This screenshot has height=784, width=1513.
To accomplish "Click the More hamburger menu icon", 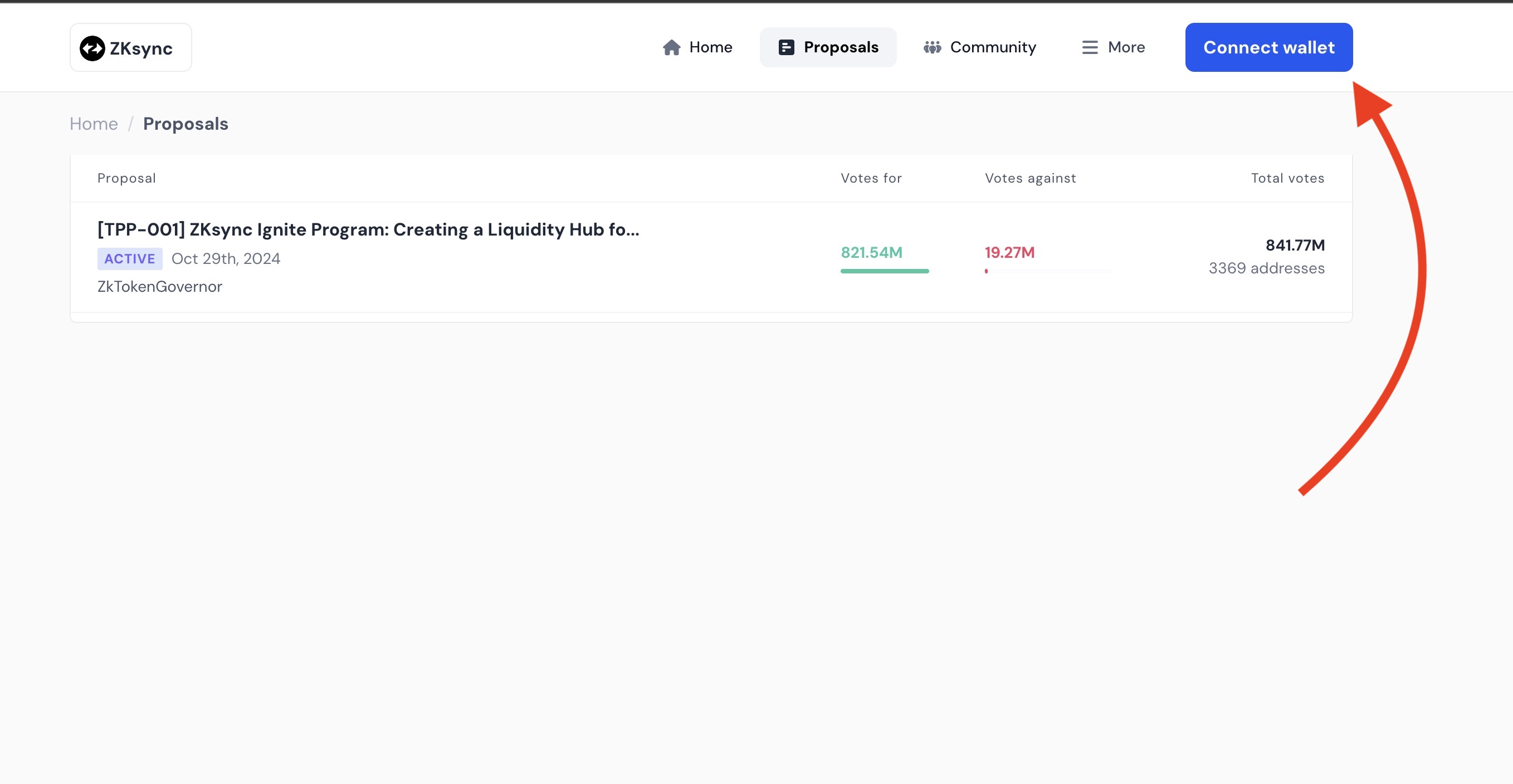I will (1090, 47).
